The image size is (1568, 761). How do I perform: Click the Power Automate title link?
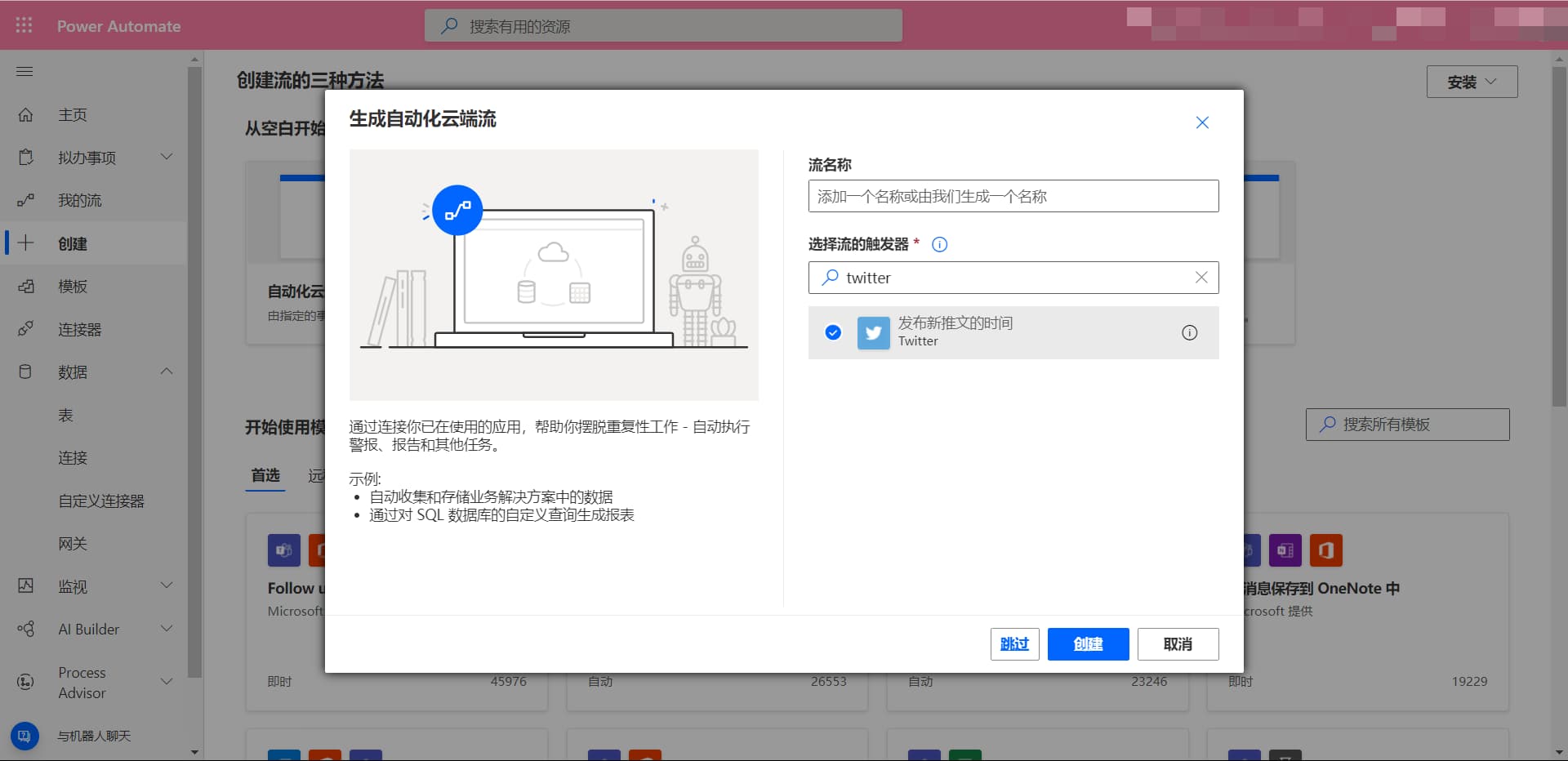click(x=119, y=26)
